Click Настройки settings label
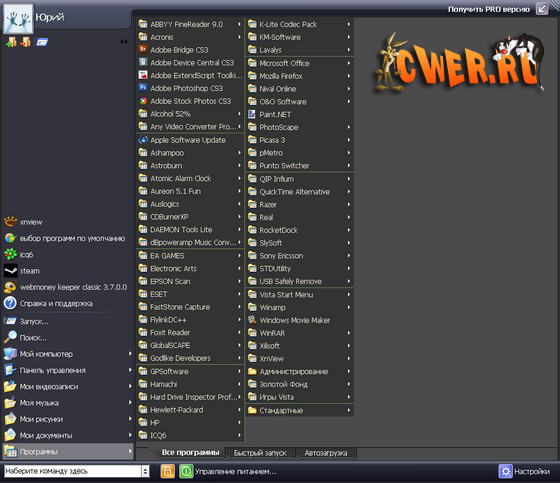Image resolution: width=560 pixels, height=483 pixels. [532, 472]
